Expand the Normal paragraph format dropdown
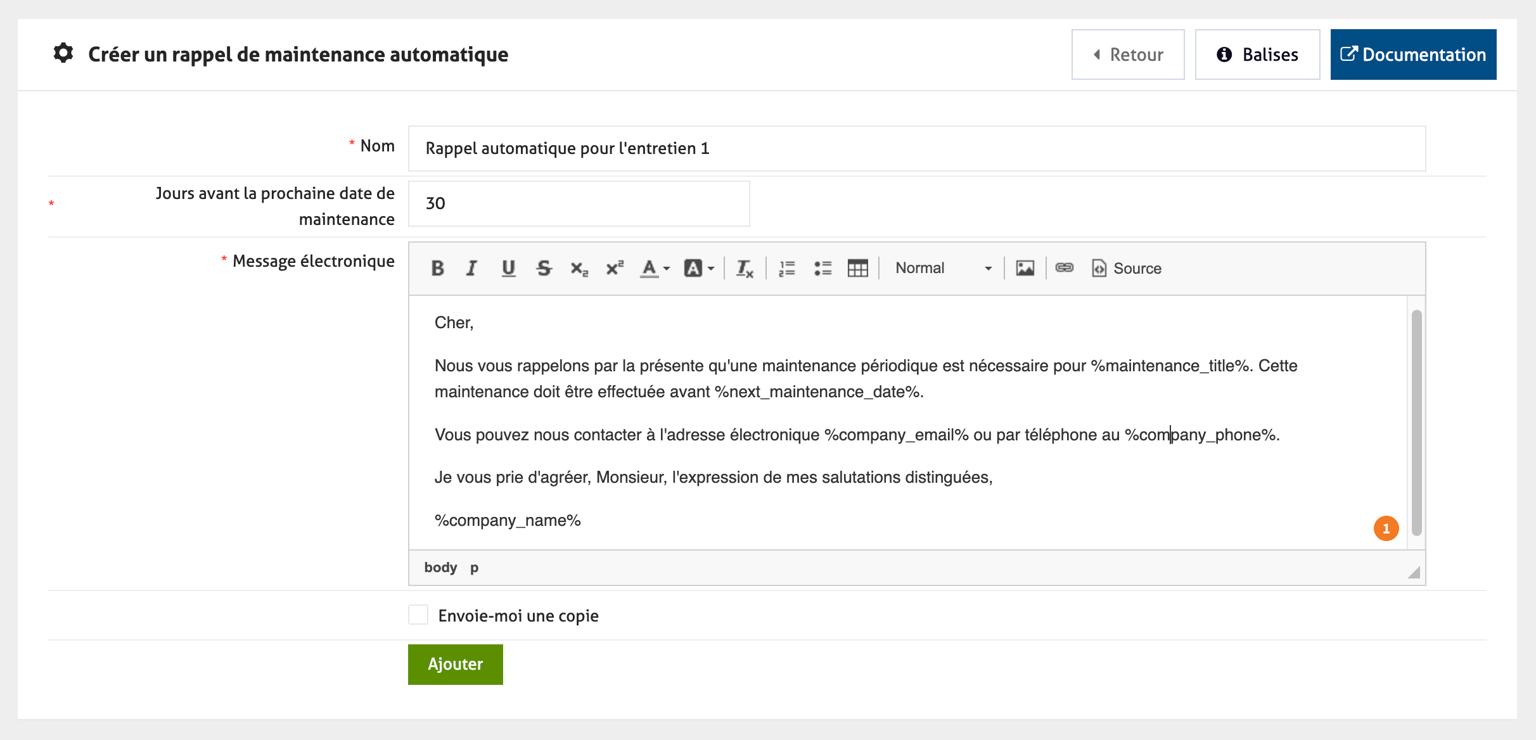Viewport: 1536px width, 740px height. tap(942, 268)
